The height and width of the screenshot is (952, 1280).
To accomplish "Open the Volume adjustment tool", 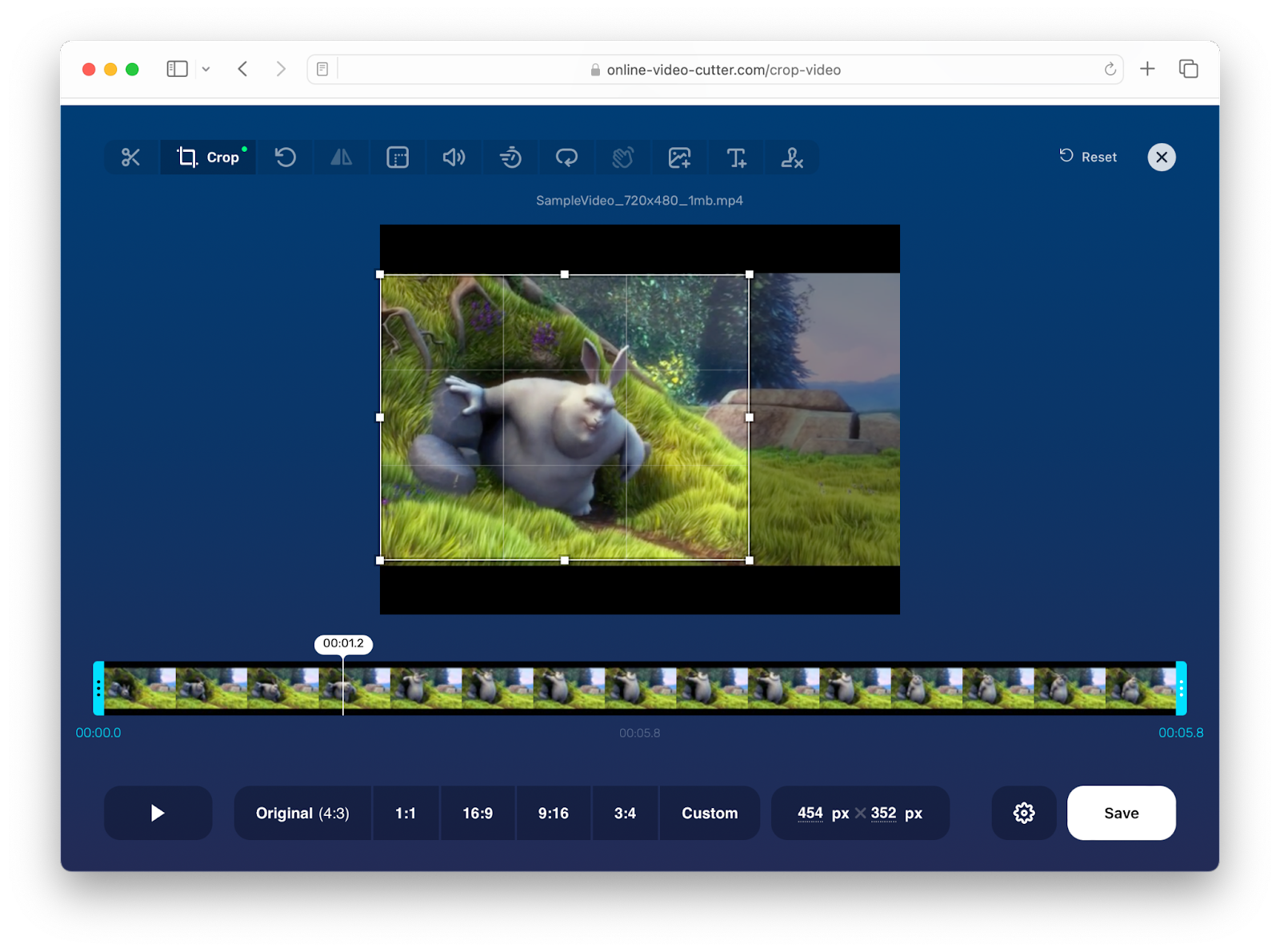I will coord(454,158).
